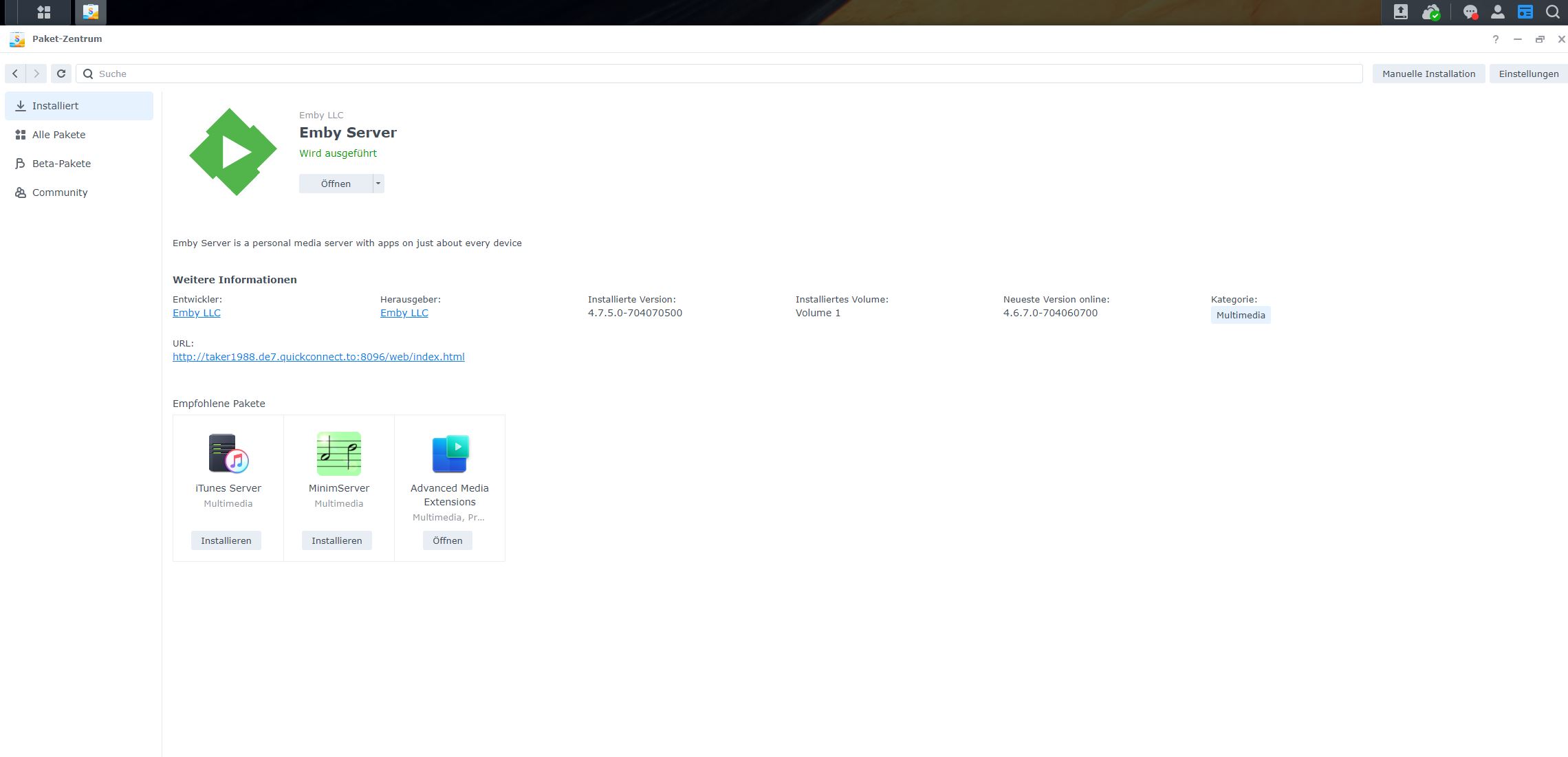This screenshot has width=1568, height=757.
Task: Select the Alle Pakete sidebar tab
Action: [x=79, y=135]
